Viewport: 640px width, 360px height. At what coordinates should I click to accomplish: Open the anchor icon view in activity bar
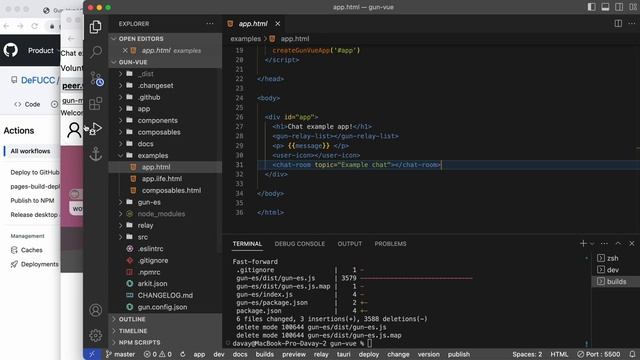pos(96,154)
